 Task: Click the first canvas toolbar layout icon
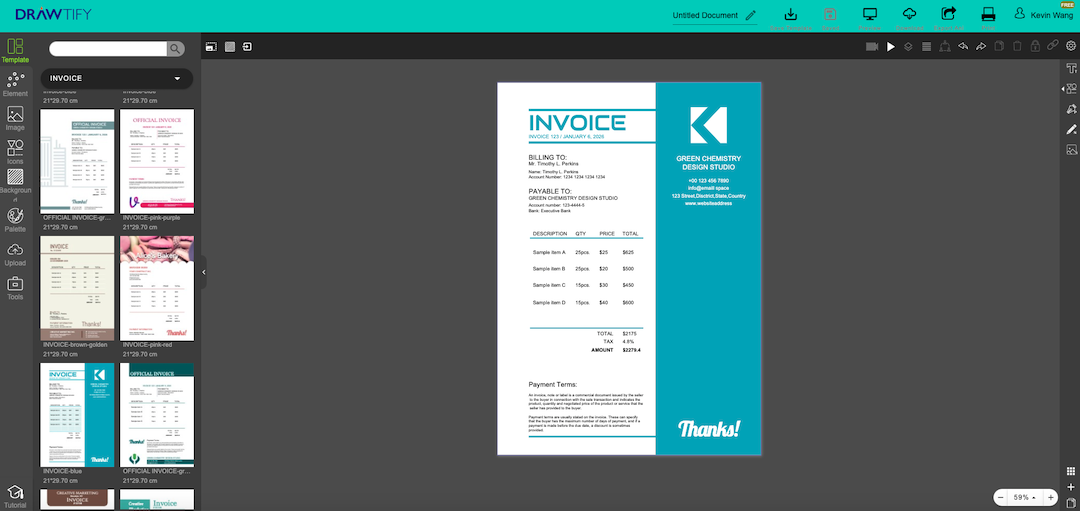(x=211, y=47)
